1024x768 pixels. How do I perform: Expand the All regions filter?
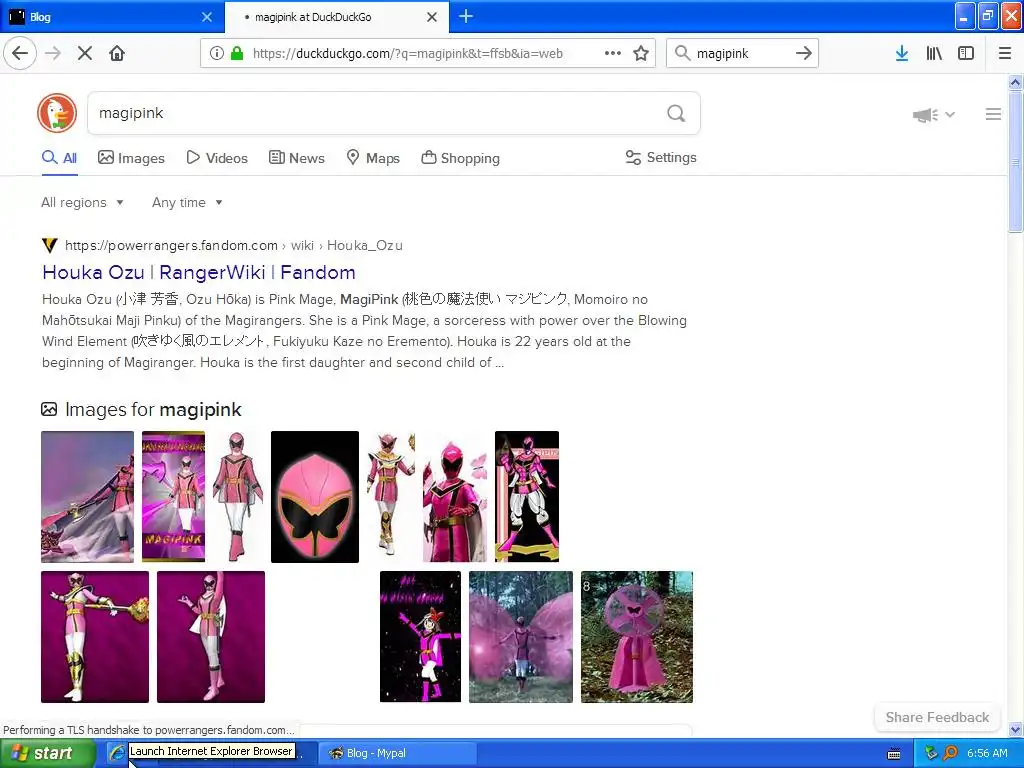pyautogui.click(x=82, y=202)
